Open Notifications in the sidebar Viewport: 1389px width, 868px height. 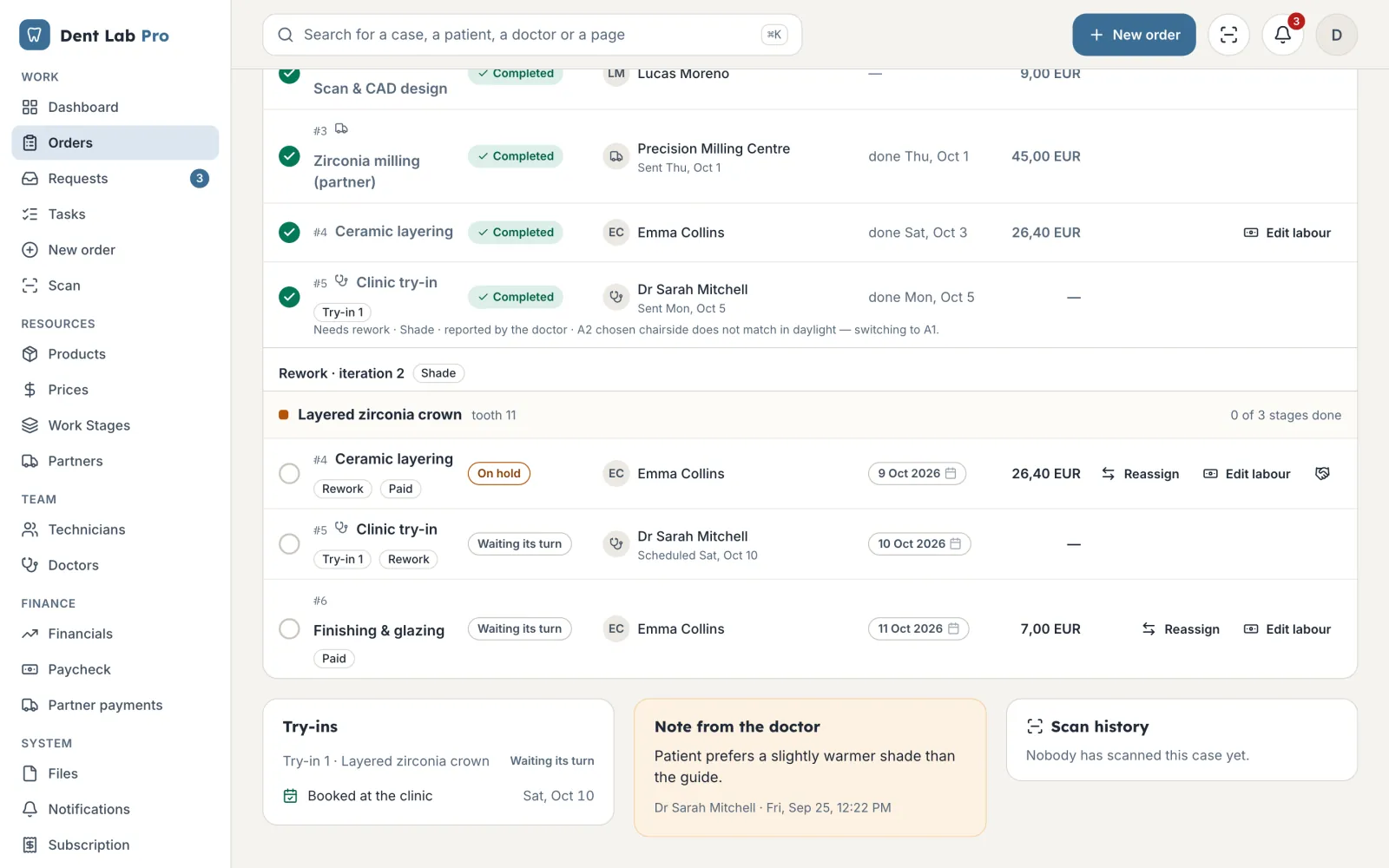115,809
